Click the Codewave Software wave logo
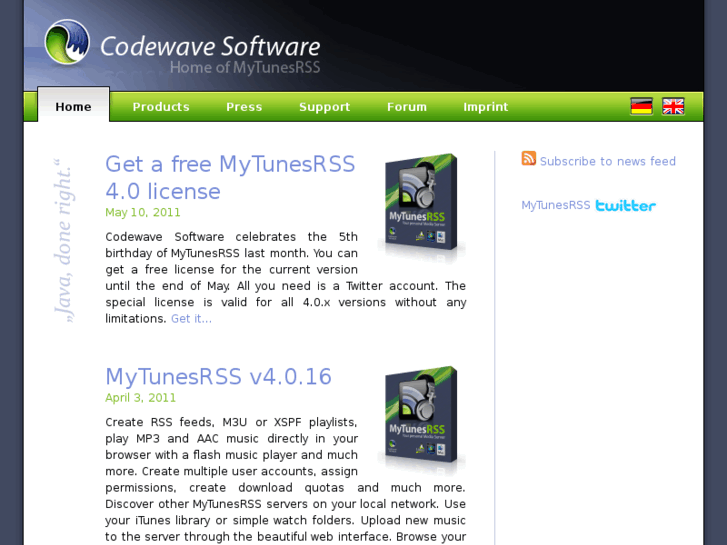The width and height of the screenshot is (727, 545). coord(67,42)
